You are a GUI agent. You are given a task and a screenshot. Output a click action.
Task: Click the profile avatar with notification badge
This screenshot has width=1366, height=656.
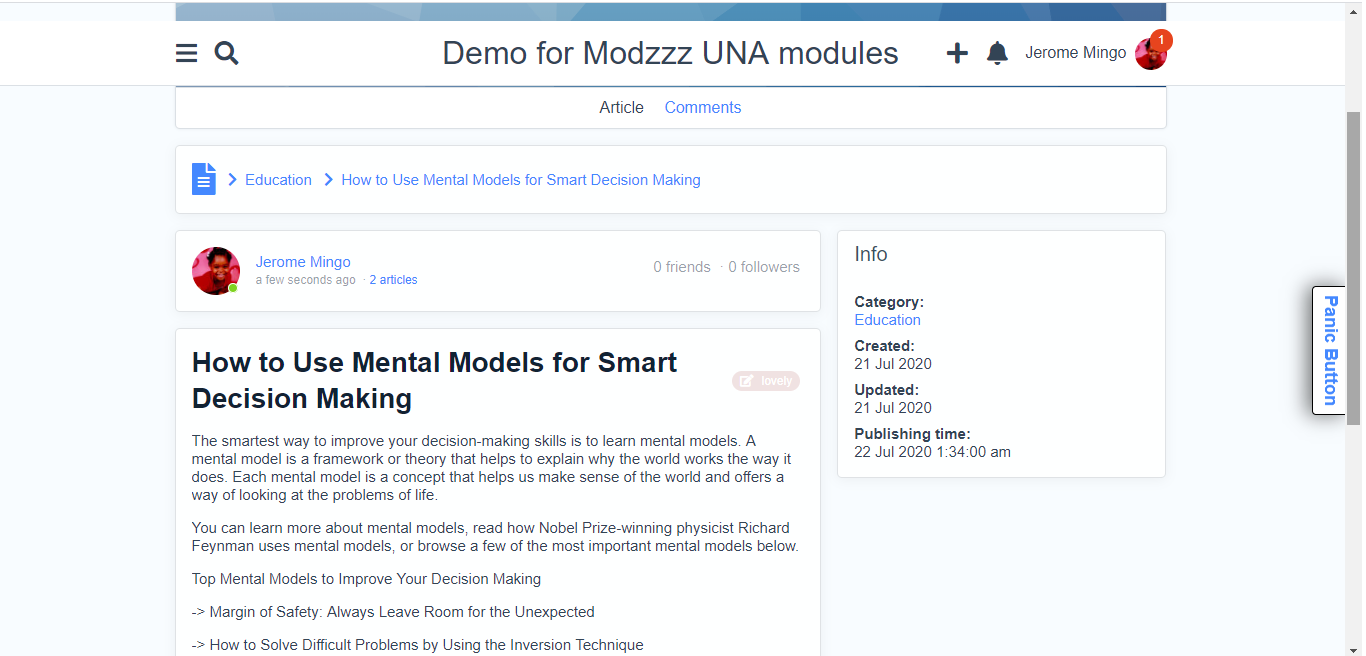1151,53
